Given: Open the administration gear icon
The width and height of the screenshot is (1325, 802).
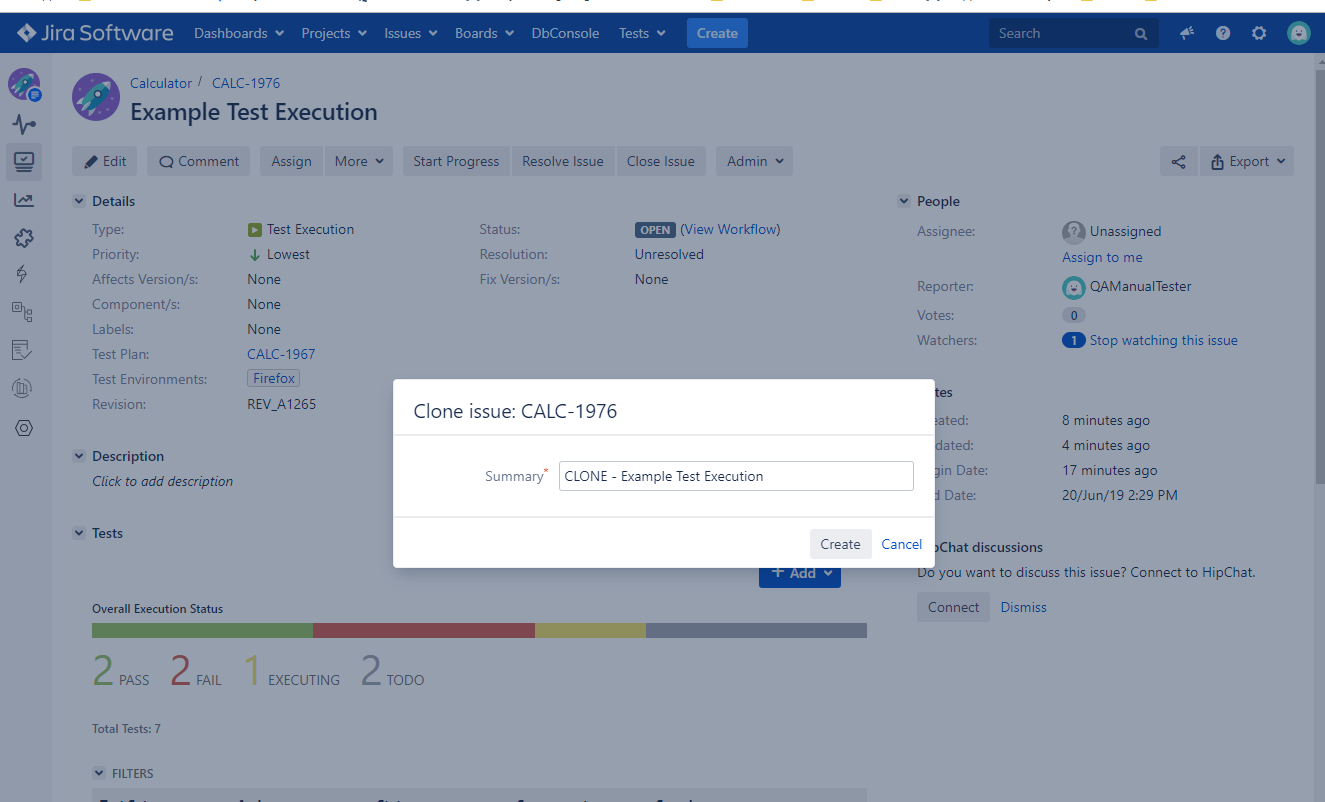Looking at the screenshot, I should 1259,33.
